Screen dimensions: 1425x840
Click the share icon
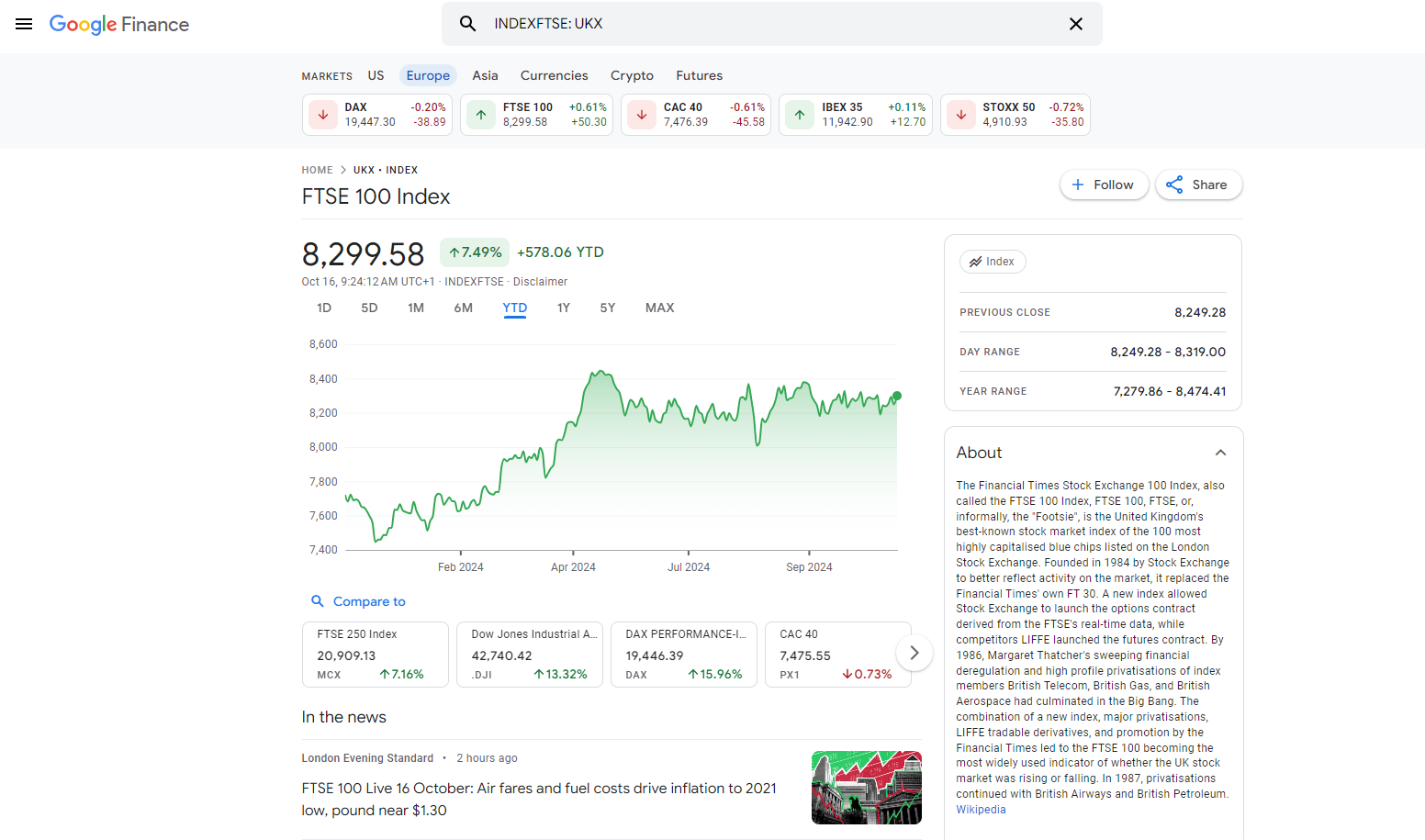click(1174, 185)
